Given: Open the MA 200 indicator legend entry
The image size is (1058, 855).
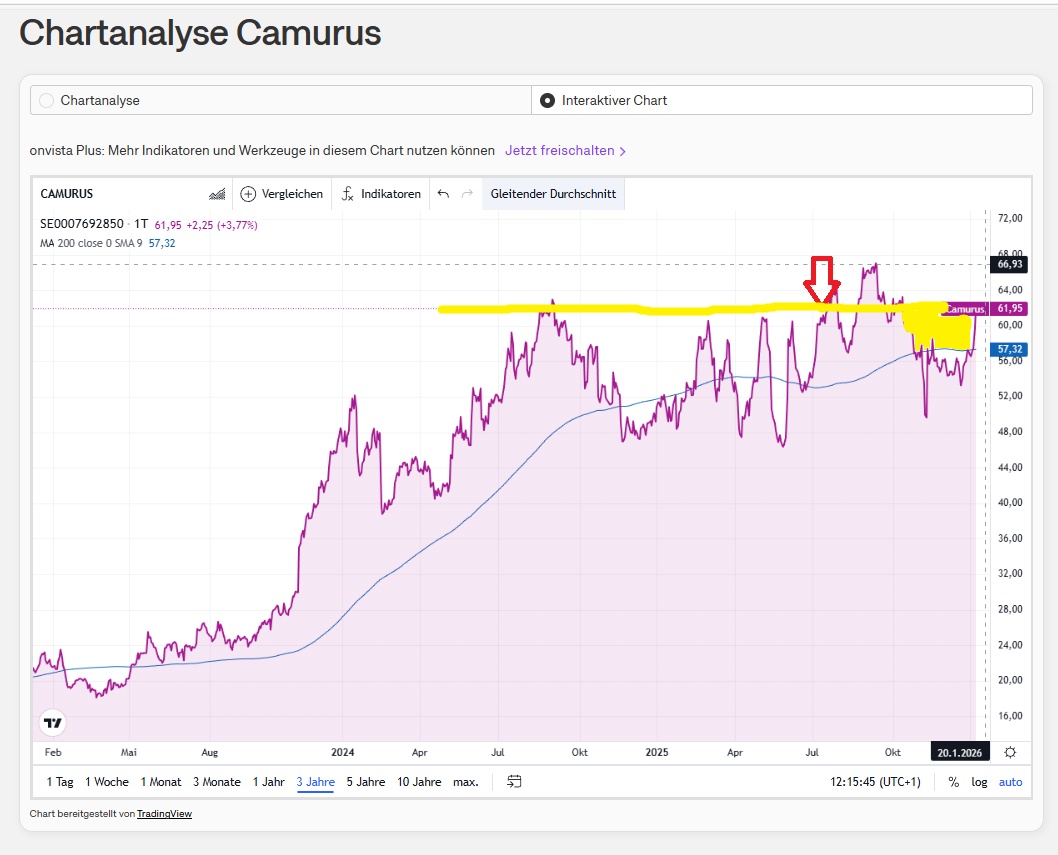Looking at the screenshot, I should (92, 243).
